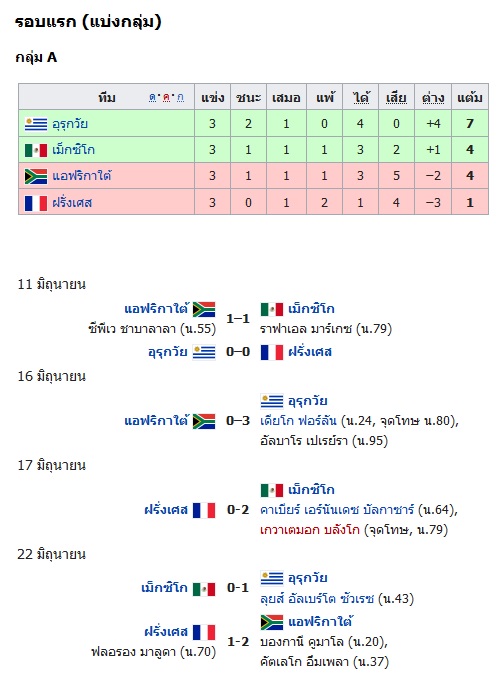Open the ฝรั่งเศส link in standings table

coord(72,203)
